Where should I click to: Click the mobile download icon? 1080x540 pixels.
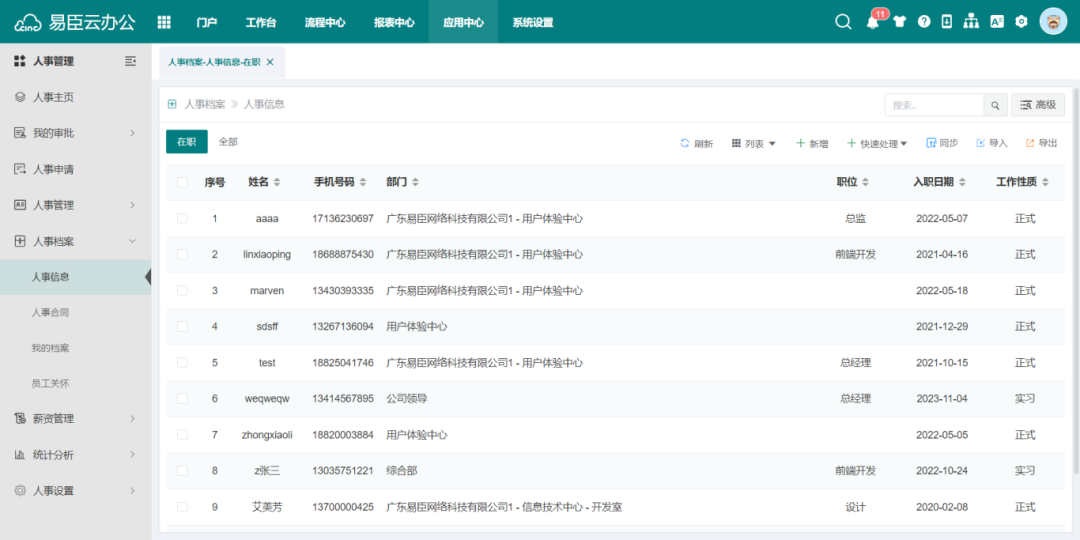pos(947,21)
